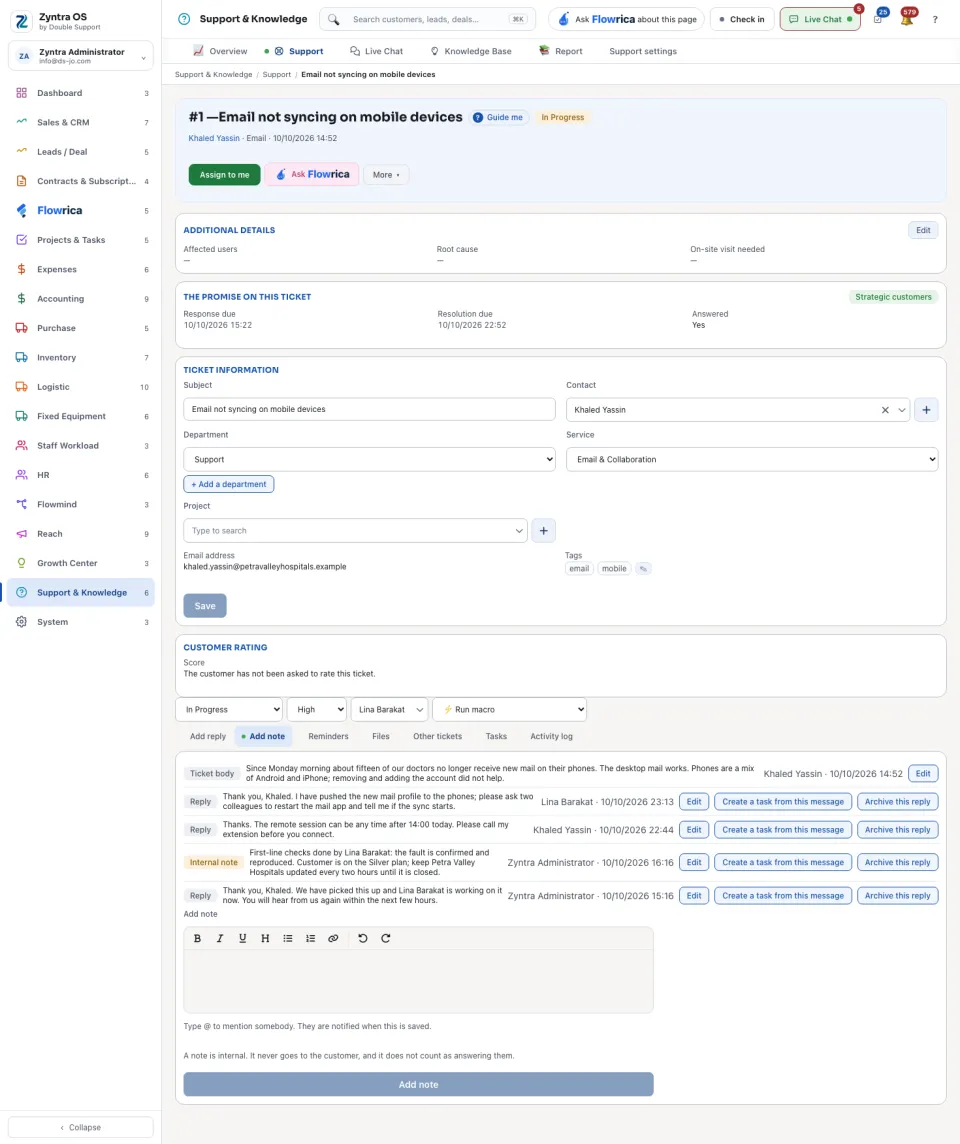This screenshot has width=960, height=1144.
Task: Open the Service dropdown
Action: (752, 460)
